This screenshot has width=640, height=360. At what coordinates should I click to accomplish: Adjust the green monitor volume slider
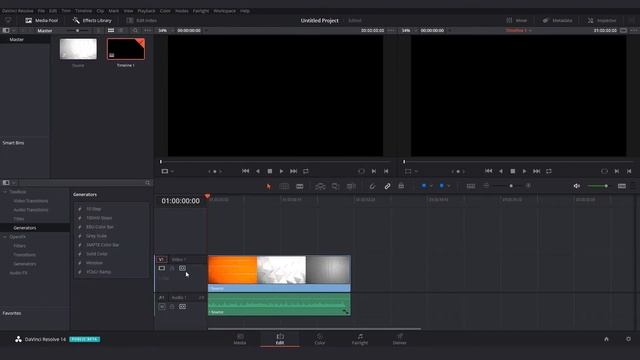coord(598,186)
